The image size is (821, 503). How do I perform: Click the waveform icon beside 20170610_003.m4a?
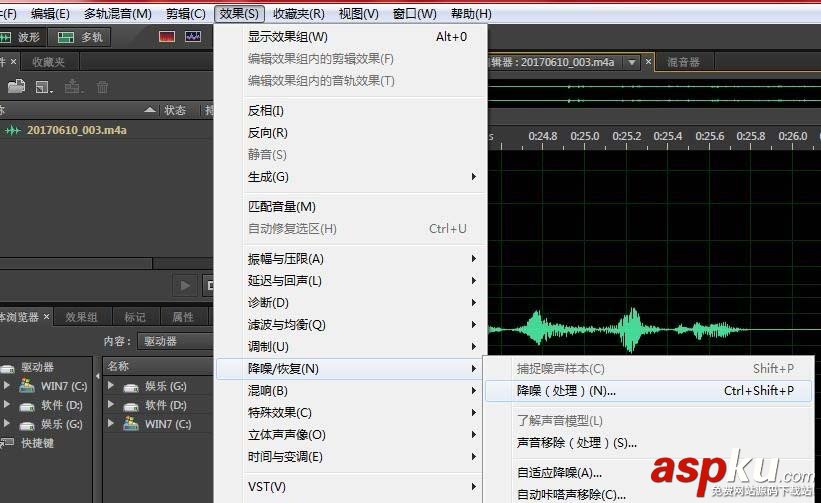(x=13, y=130)
